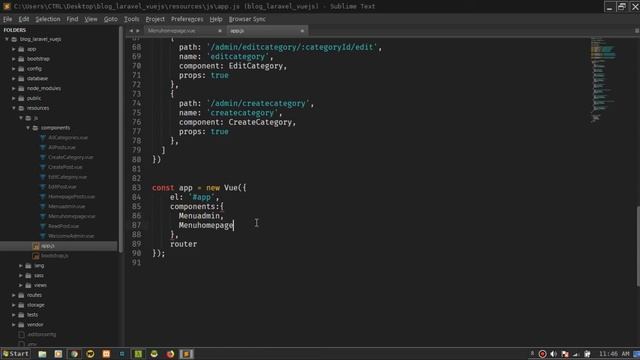Click the volume speaker tray icon
The width and height of the screenshot is (640, 360).
(x=553, y=354)
